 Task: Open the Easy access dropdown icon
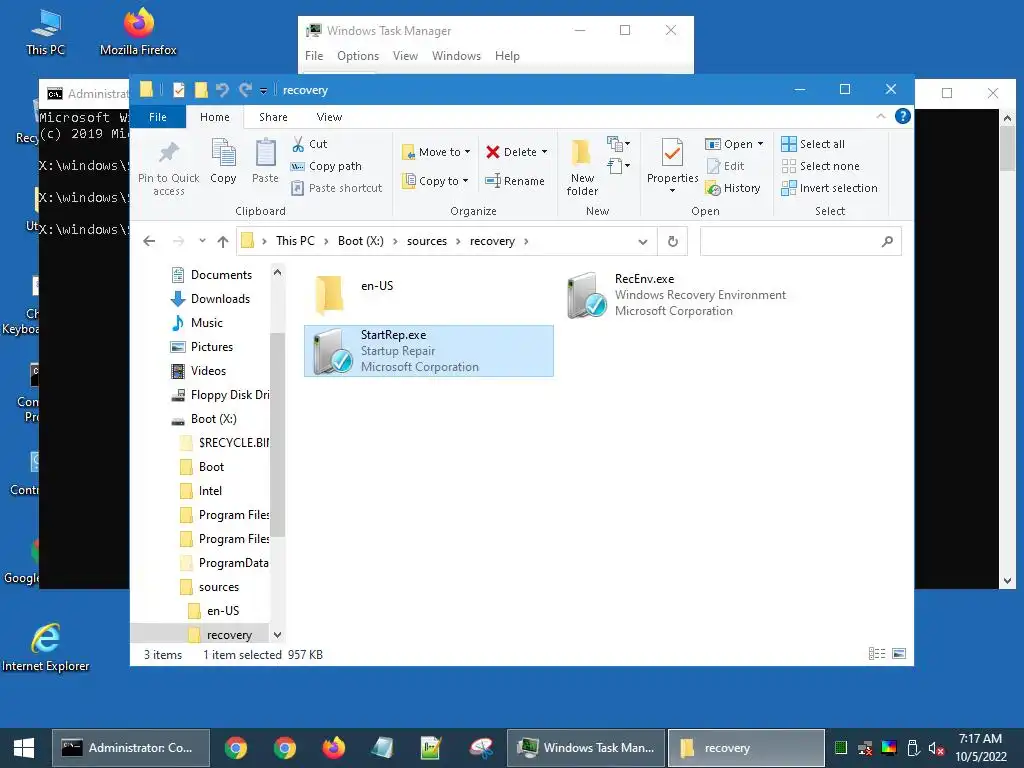click(x=618, y=166)
